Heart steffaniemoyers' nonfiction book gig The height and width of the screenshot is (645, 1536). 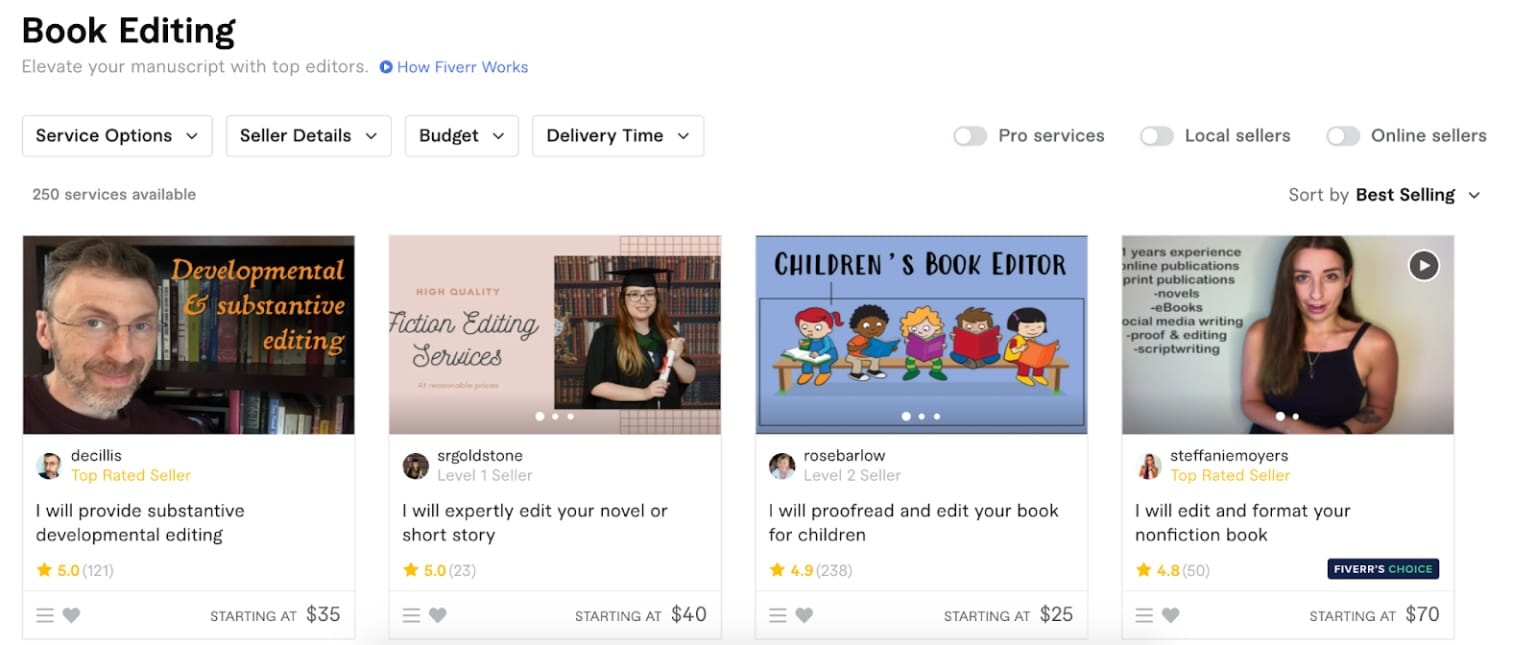point(1169,615)
